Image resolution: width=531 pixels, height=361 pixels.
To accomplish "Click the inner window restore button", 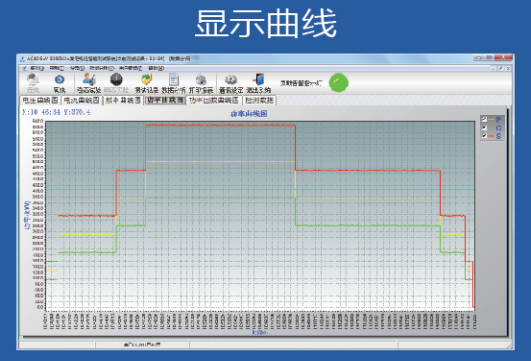I will [x=501, y=68].
